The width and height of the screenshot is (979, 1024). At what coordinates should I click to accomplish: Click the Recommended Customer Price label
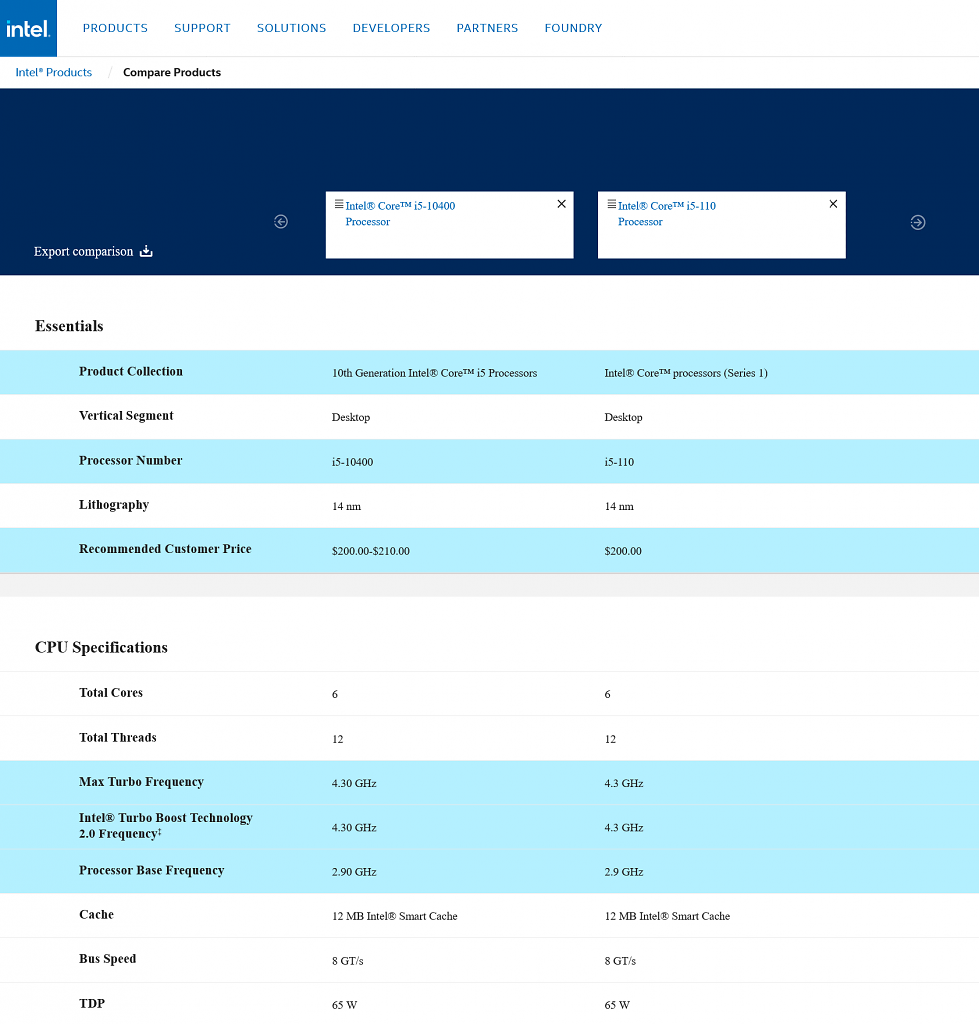(x=165, y=549)
